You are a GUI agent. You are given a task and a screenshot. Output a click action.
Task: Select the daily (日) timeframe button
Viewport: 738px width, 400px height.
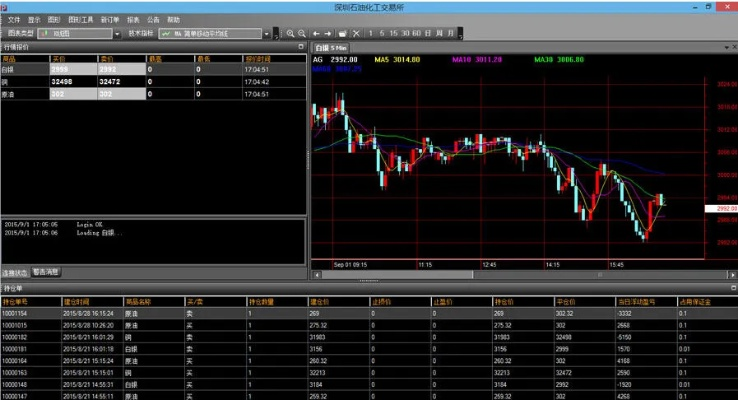428,33
